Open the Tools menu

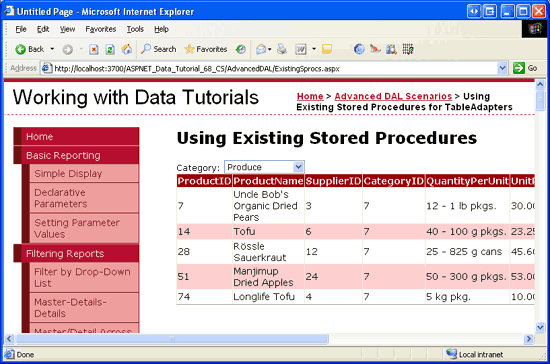[135, 29]
